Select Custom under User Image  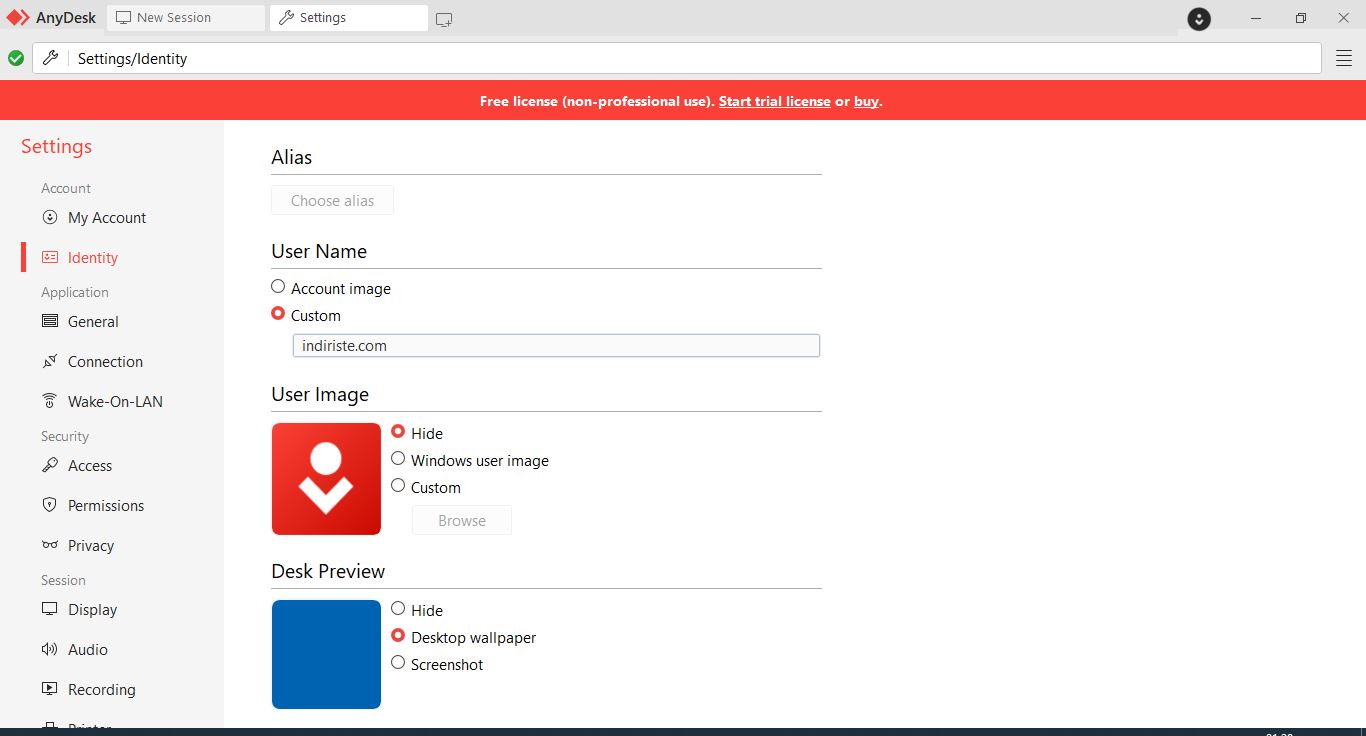coord(398,486)
